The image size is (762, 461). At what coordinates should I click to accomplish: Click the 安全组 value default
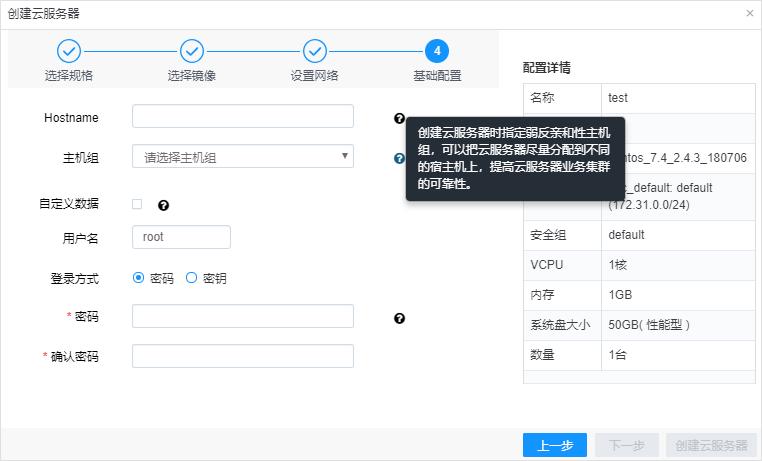pos(626,235)
